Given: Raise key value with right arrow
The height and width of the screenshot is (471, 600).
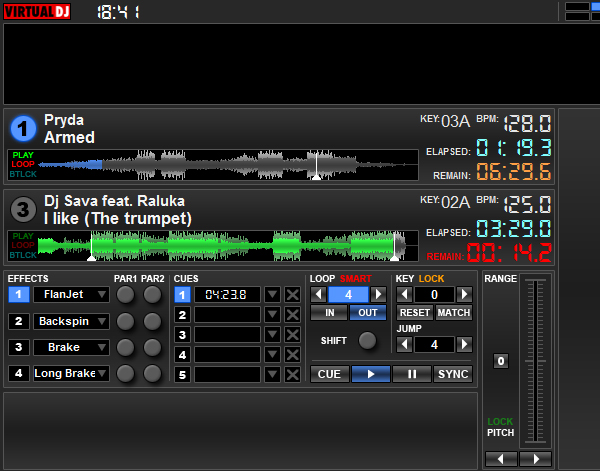Looking at the screenshot, I should [465, 294].
